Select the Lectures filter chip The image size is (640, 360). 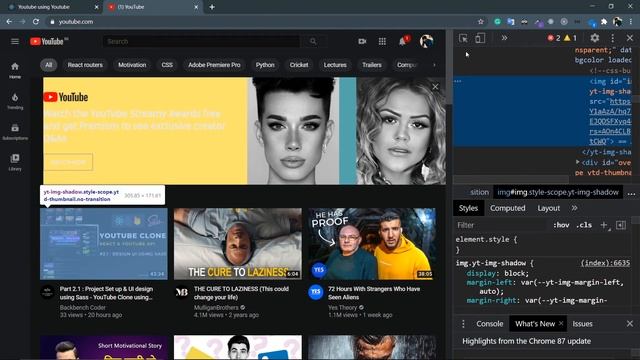tap(335, 65)
